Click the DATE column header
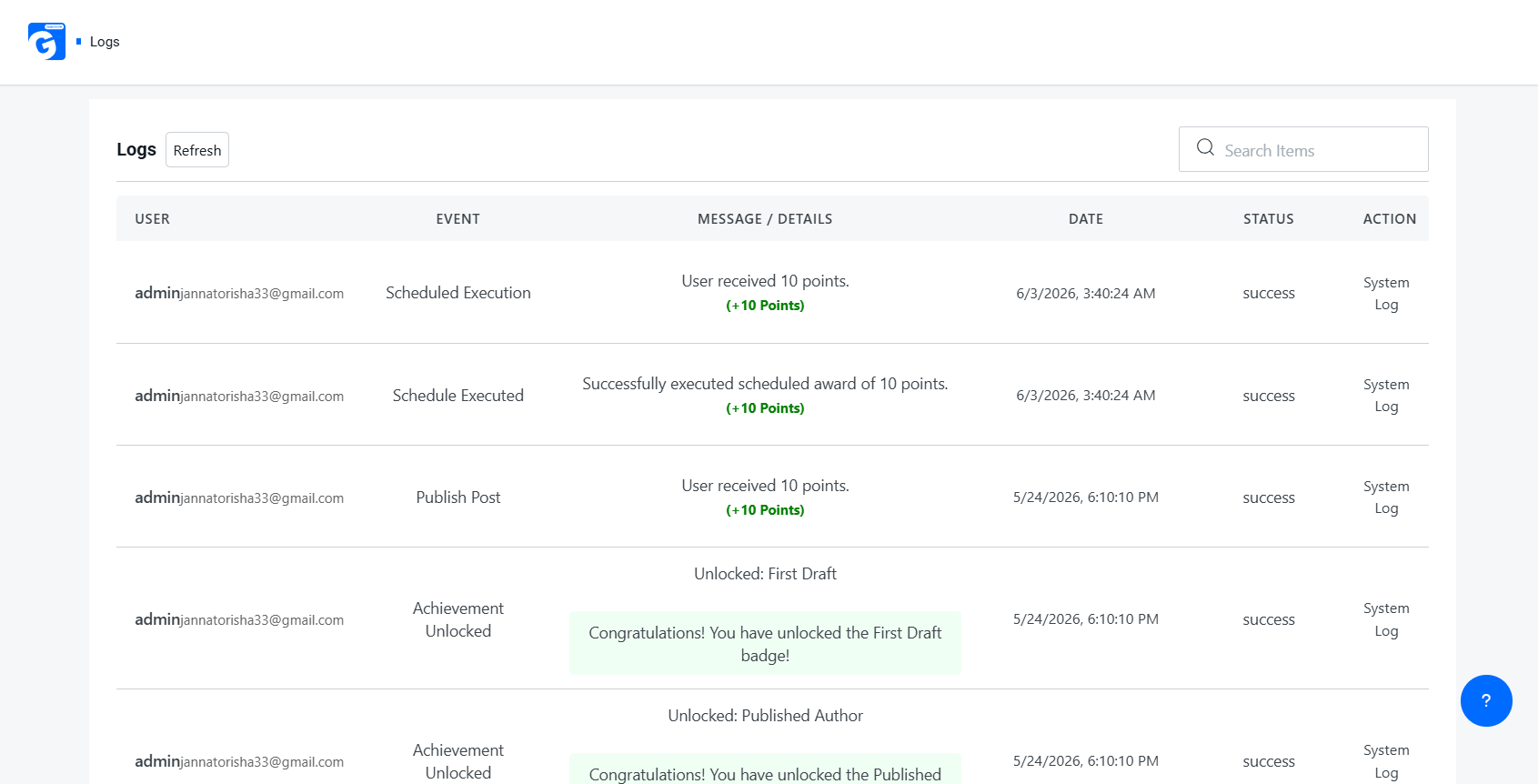The image size is (1538, 784). pos(1086,219)
